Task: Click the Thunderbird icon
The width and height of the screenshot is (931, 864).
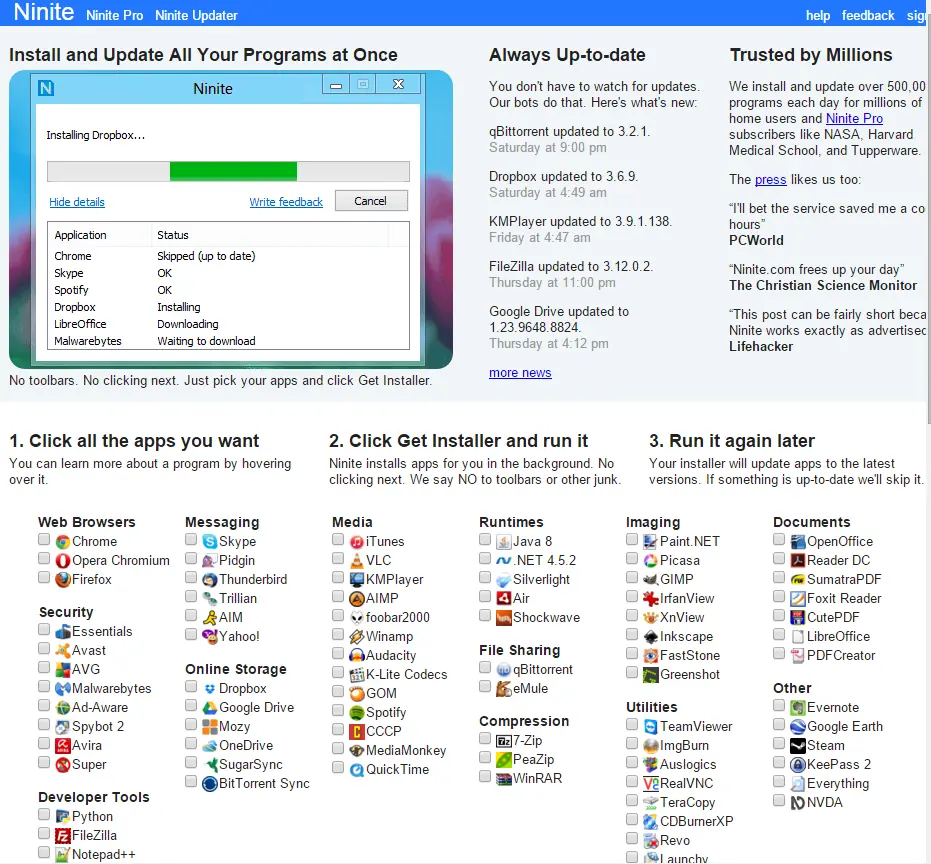Action: tap(210, 580)
